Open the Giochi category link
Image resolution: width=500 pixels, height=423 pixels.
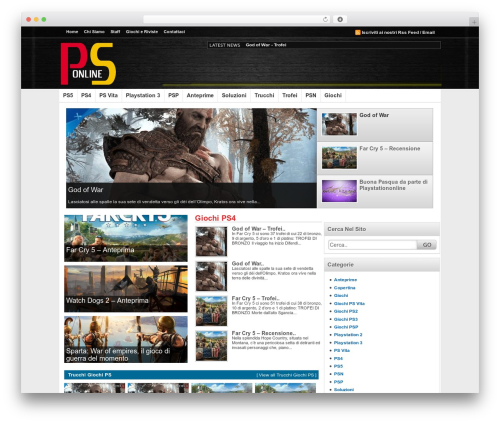point(341,296)
